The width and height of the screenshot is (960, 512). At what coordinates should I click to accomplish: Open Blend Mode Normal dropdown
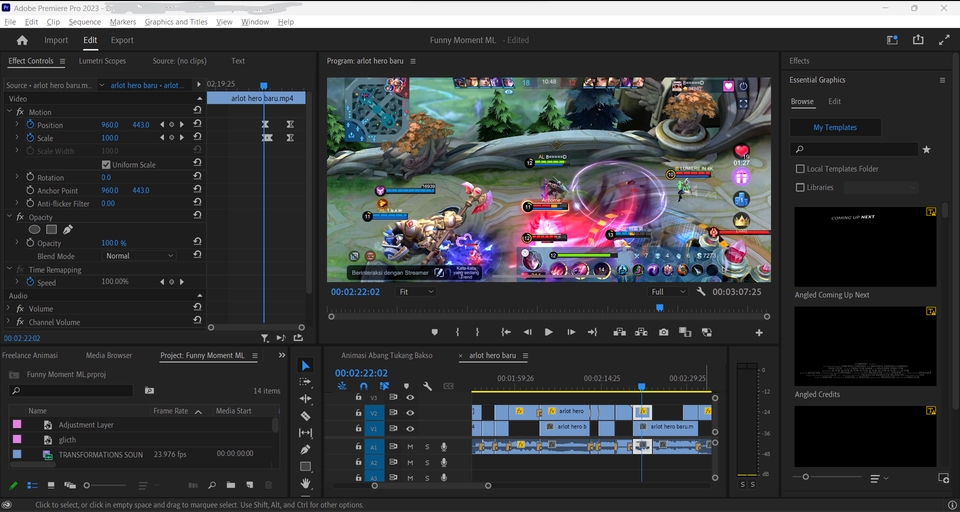click(x=139, y=256)
